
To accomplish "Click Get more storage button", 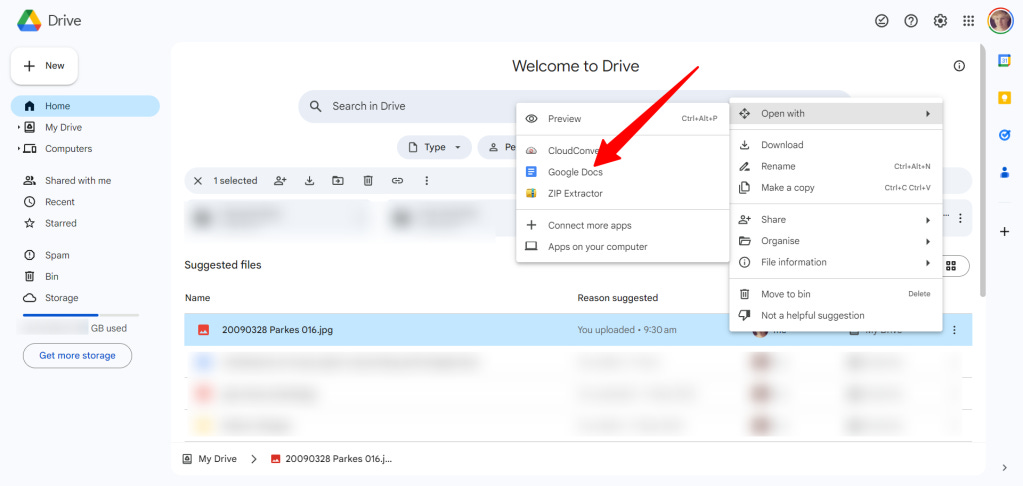I will click(x=77, y=356).
